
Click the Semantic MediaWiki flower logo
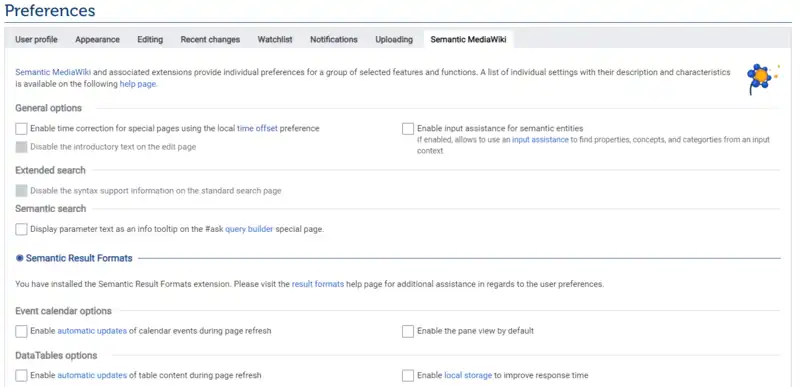tap(763, 79)
